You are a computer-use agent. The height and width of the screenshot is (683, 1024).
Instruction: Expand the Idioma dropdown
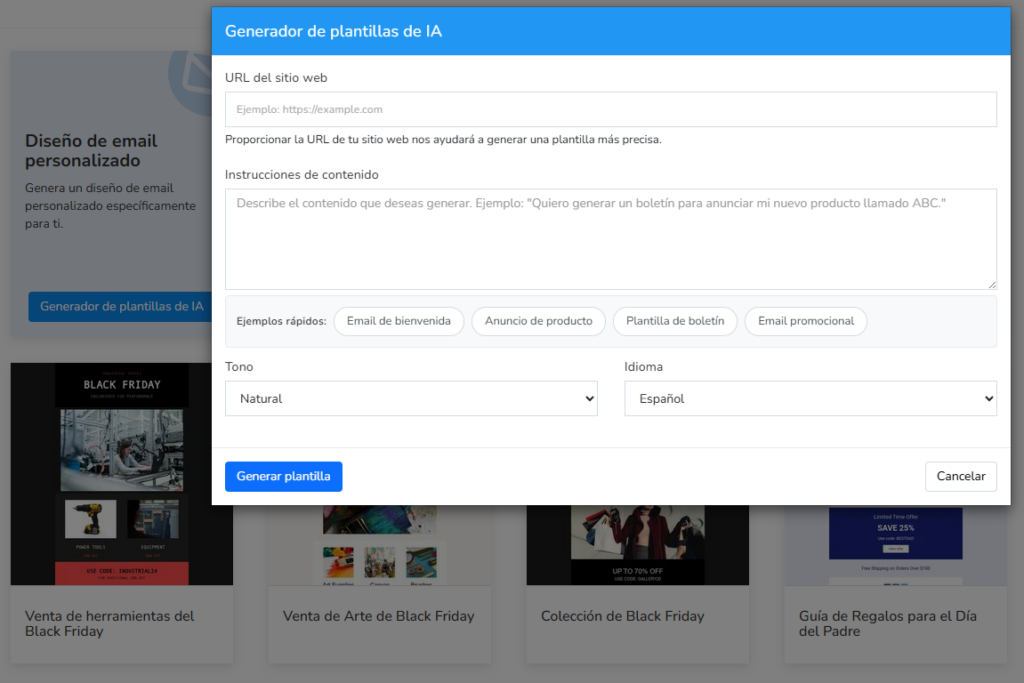[810, 398]
